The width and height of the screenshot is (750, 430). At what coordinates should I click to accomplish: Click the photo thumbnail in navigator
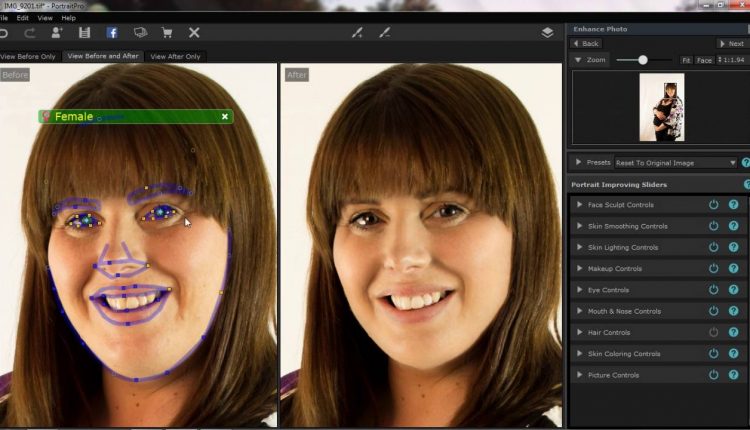(662, 107)
